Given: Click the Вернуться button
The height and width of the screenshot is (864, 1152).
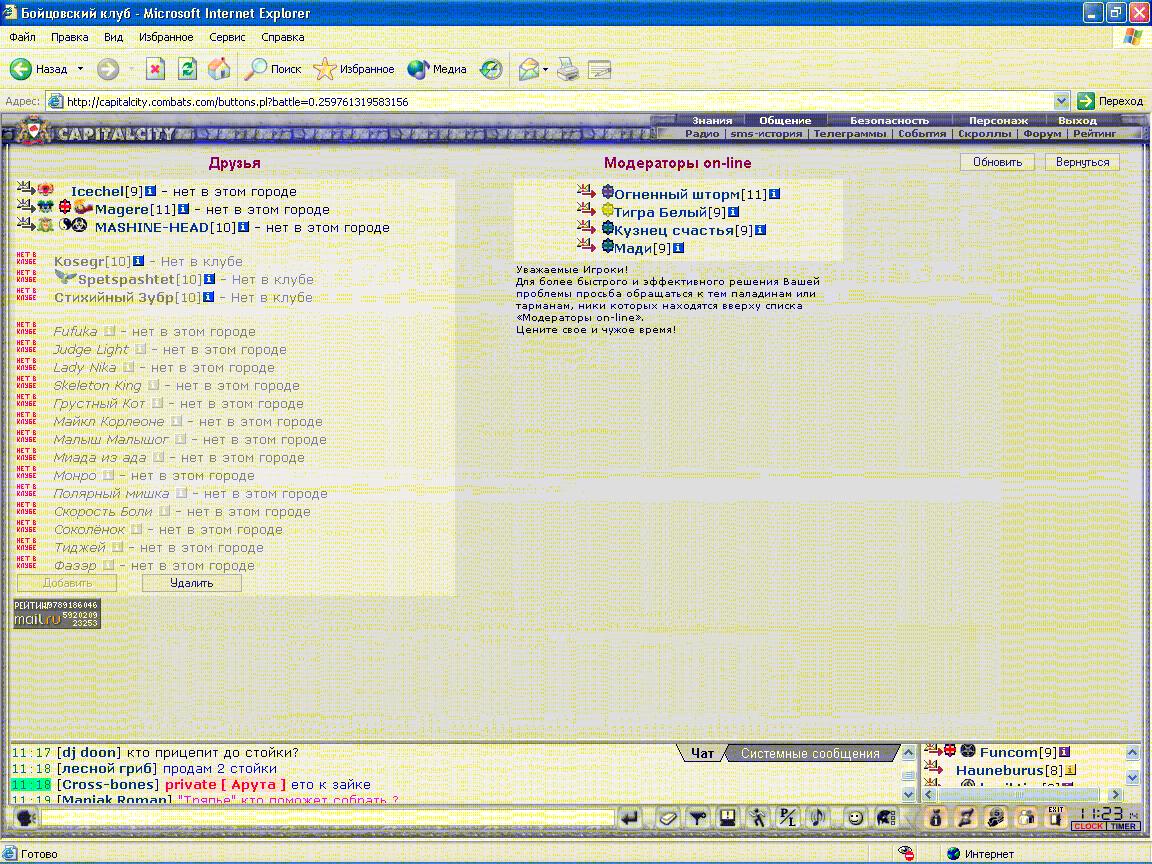Looking at the screenshot, I should tap(1082, 162).
